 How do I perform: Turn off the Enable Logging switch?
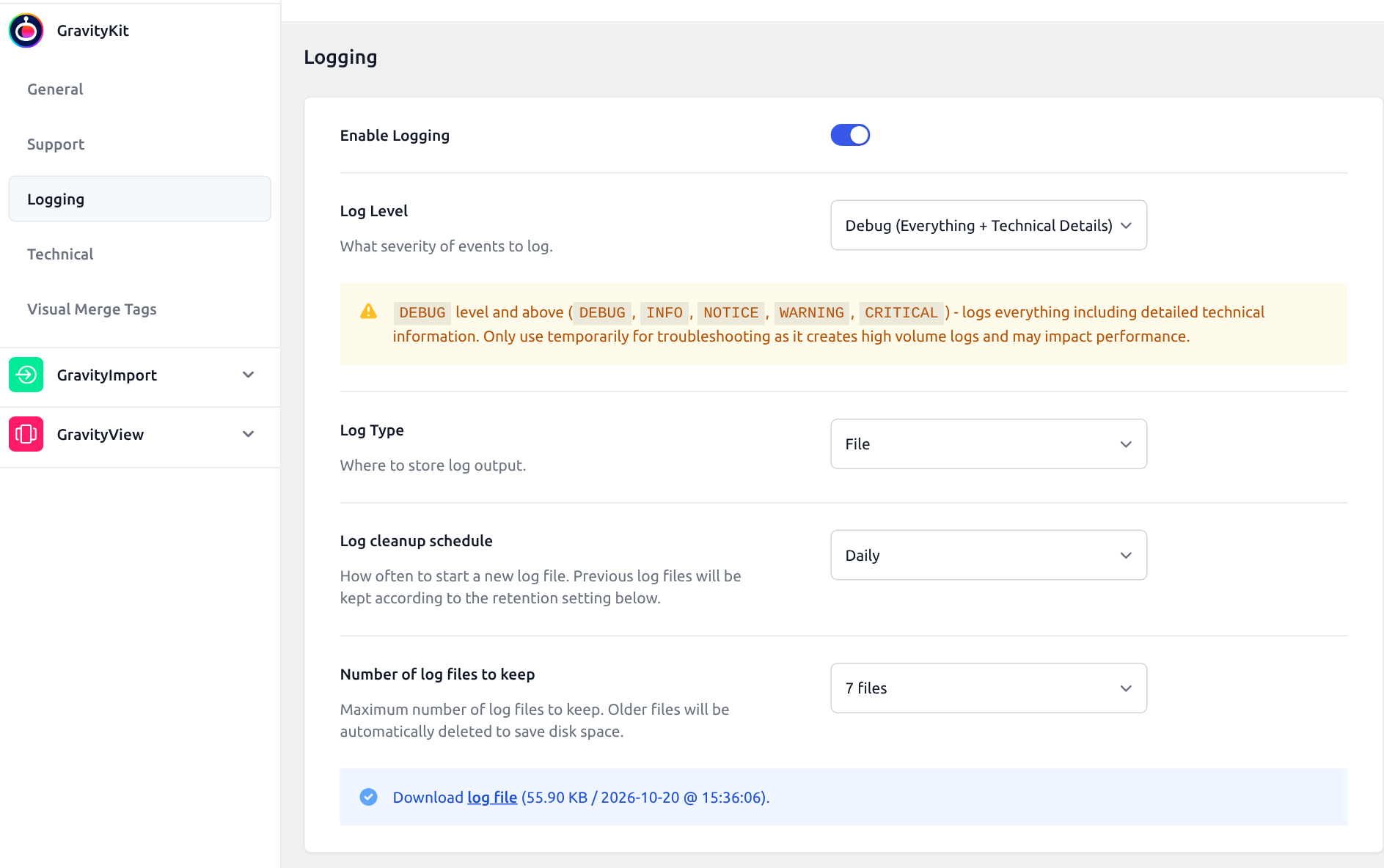[x=850, y=135]
